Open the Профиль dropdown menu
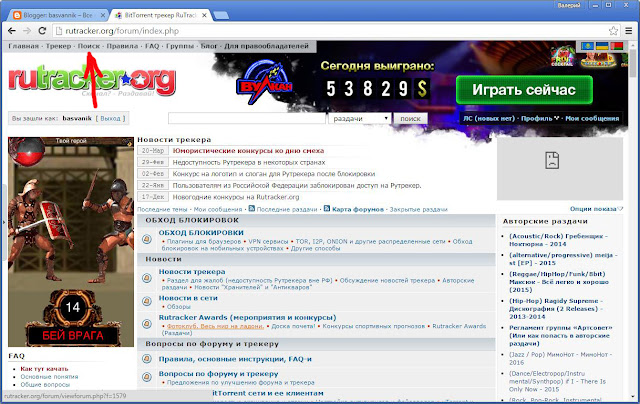 [x=540, y=118]
